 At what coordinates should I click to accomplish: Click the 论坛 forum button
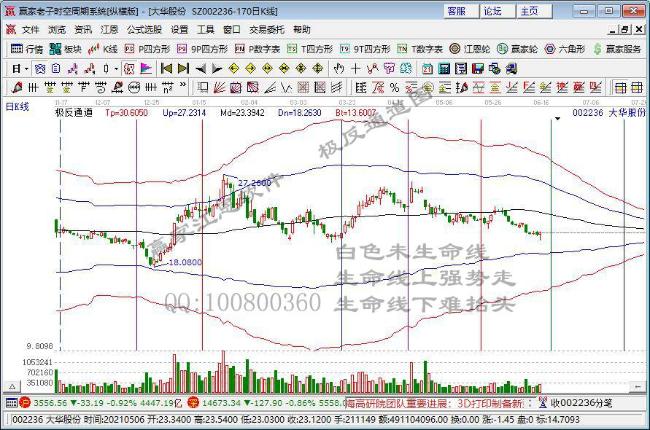[497, 11]
